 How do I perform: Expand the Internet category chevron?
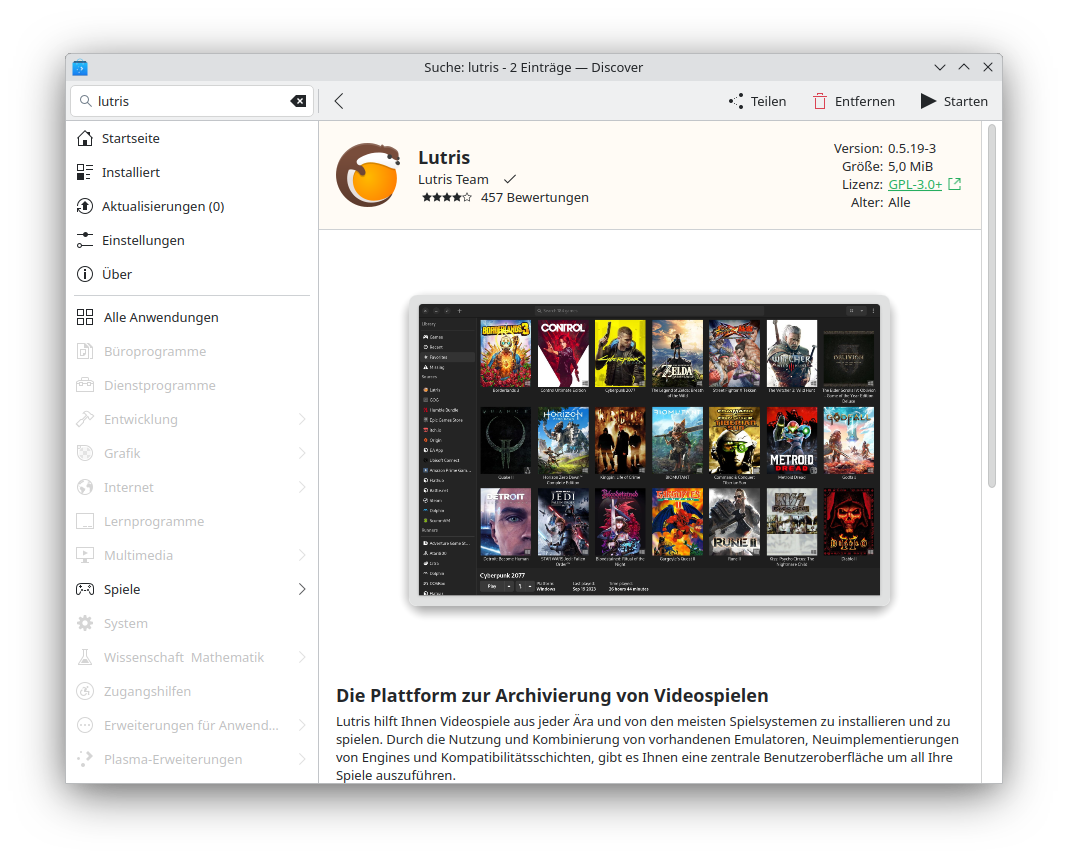pyautogui.click(x=302, y=488)
